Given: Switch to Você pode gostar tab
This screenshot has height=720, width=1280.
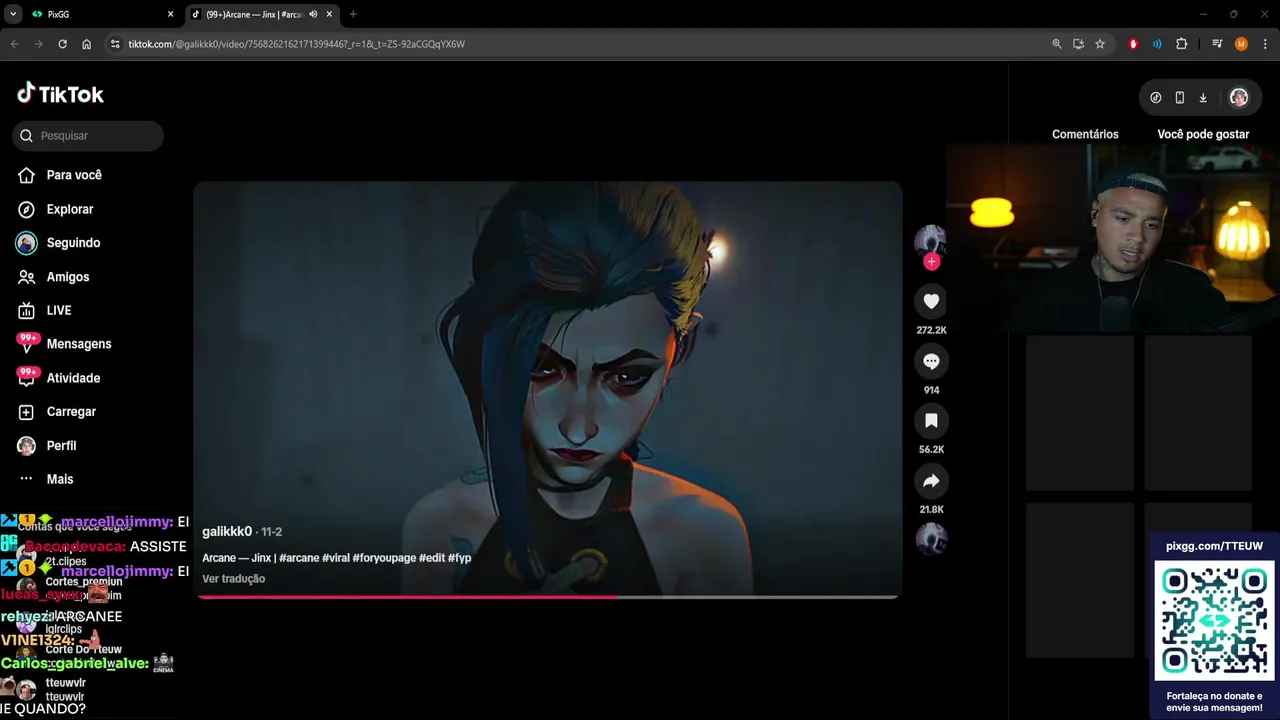Looking at the screenshot, I should tap(1203, 134).
